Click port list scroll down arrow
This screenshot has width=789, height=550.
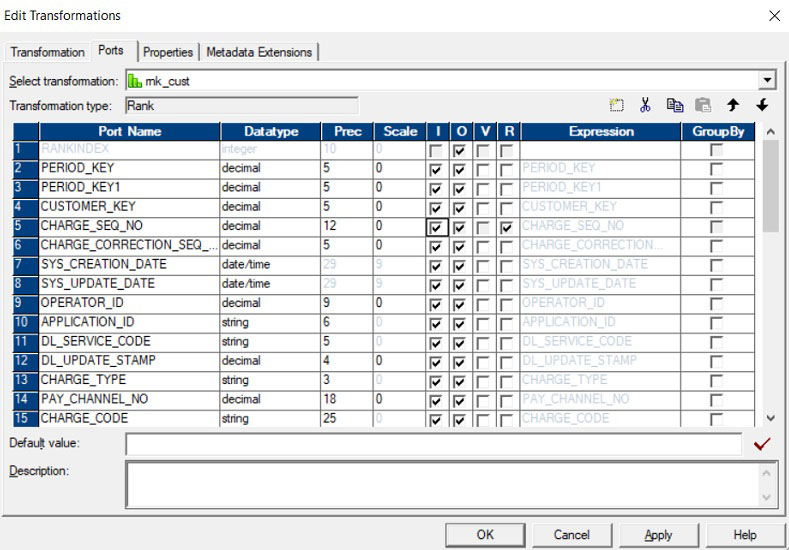[x=770, y=418]
